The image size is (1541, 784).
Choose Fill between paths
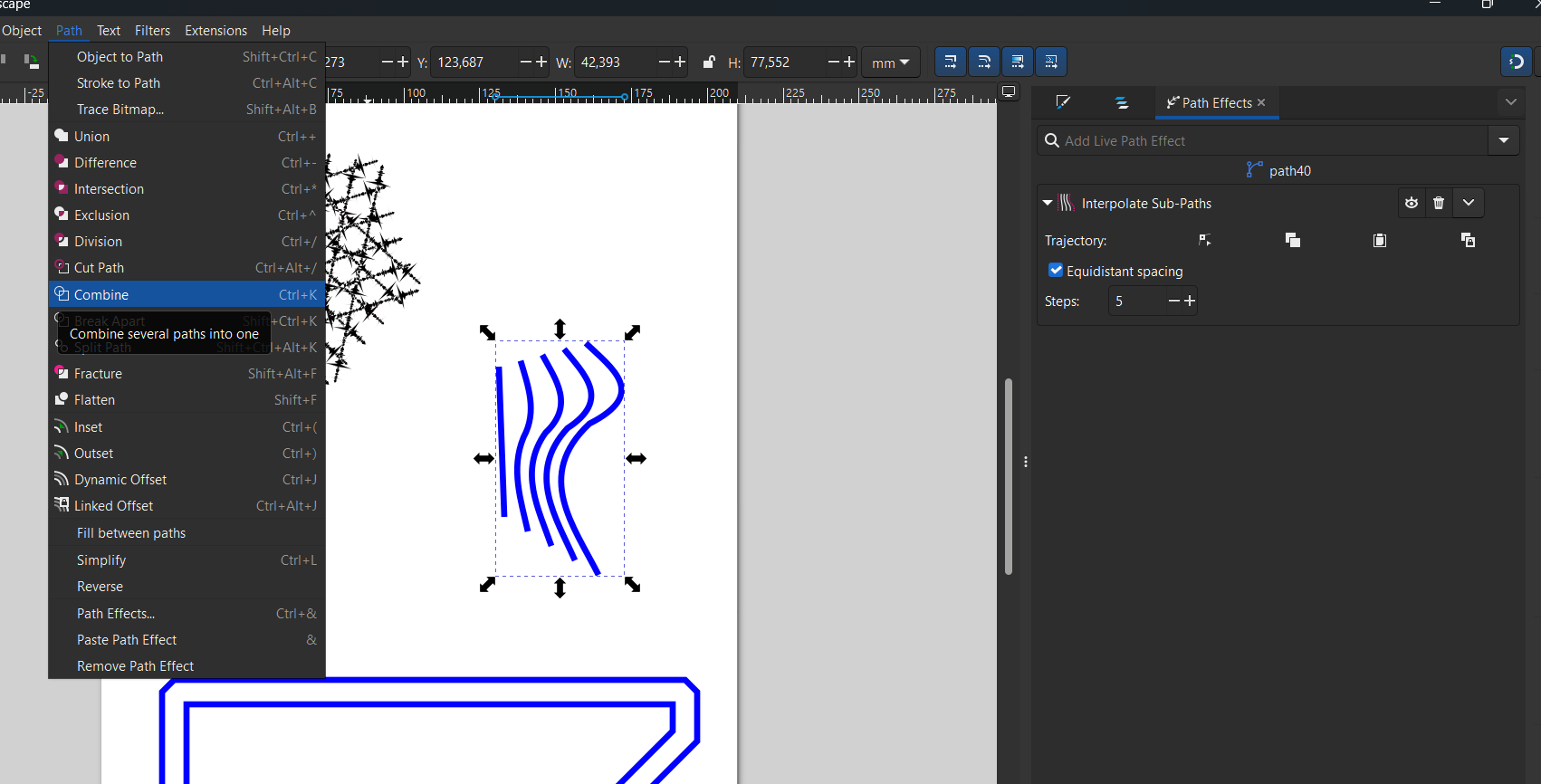[x=187, y=533]
